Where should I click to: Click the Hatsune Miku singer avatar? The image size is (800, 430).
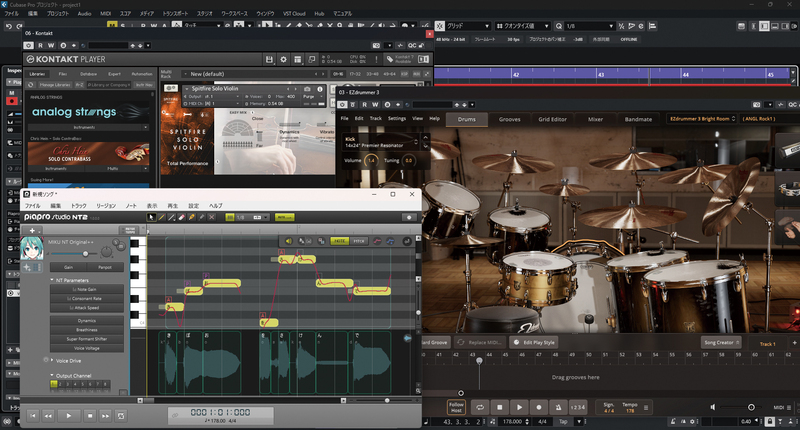click(32, 248)
